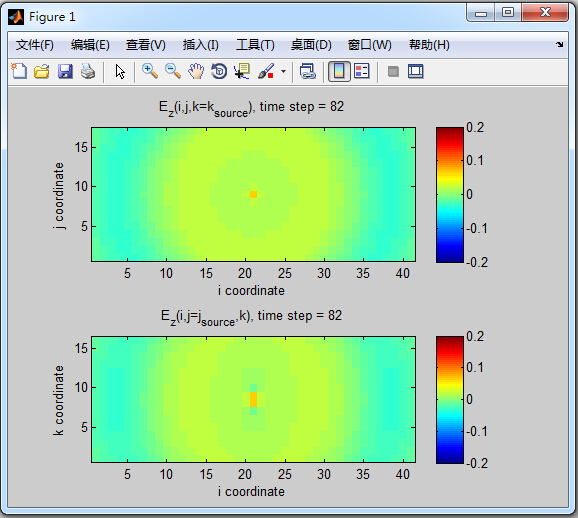Print the figure using the printer icon
The height and width of the screenshot is (518, 578).
point(88,71)
